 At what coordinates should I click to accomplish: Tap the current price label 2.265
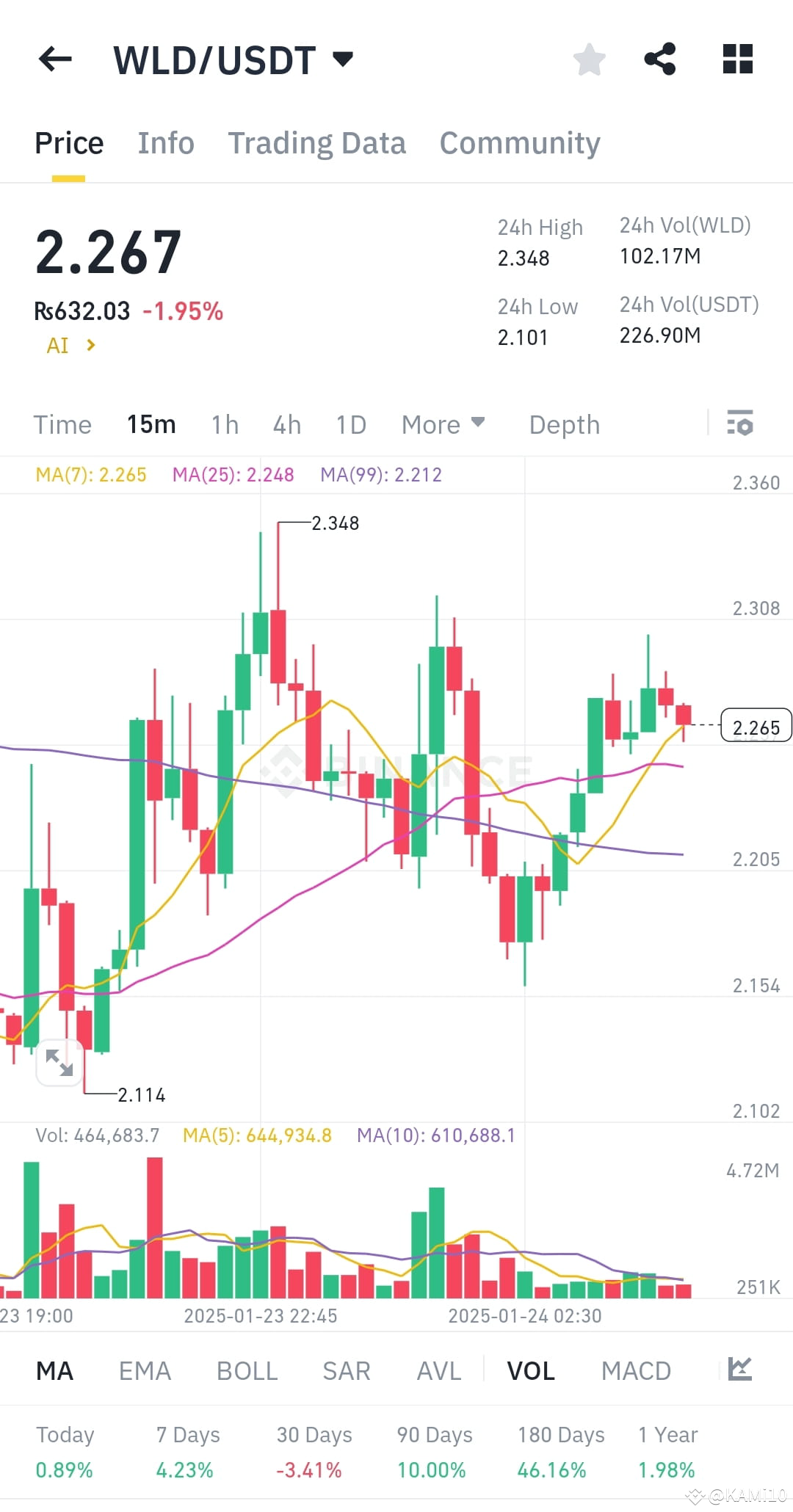(x=755, y=727)
